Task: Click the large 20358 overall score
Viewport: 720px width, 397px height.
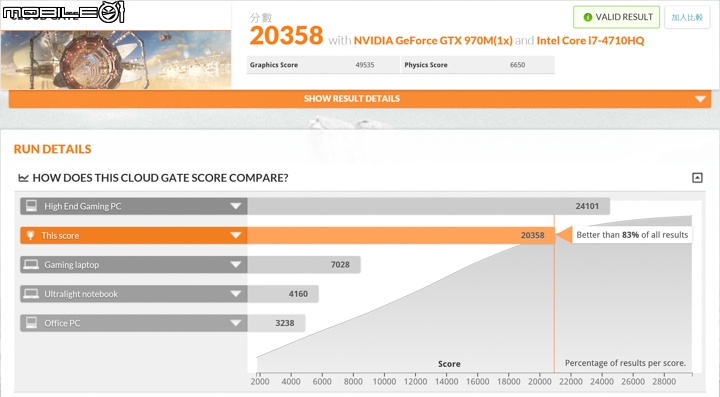Action: 287,36
